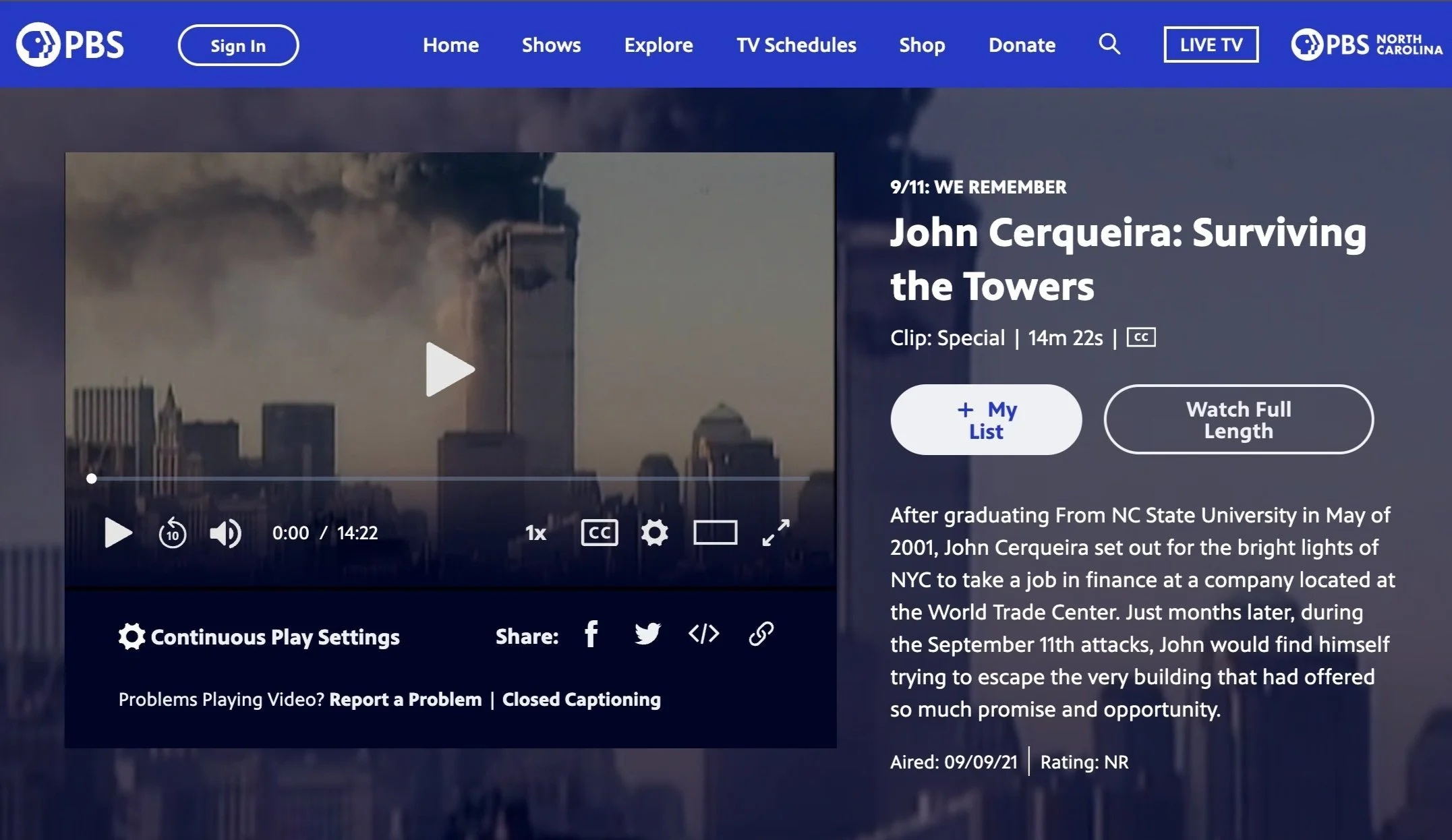This screenshot has height=840, width=1452.
Task: Open the 1x playback speed selector
Action: click(x=535, y=533)
